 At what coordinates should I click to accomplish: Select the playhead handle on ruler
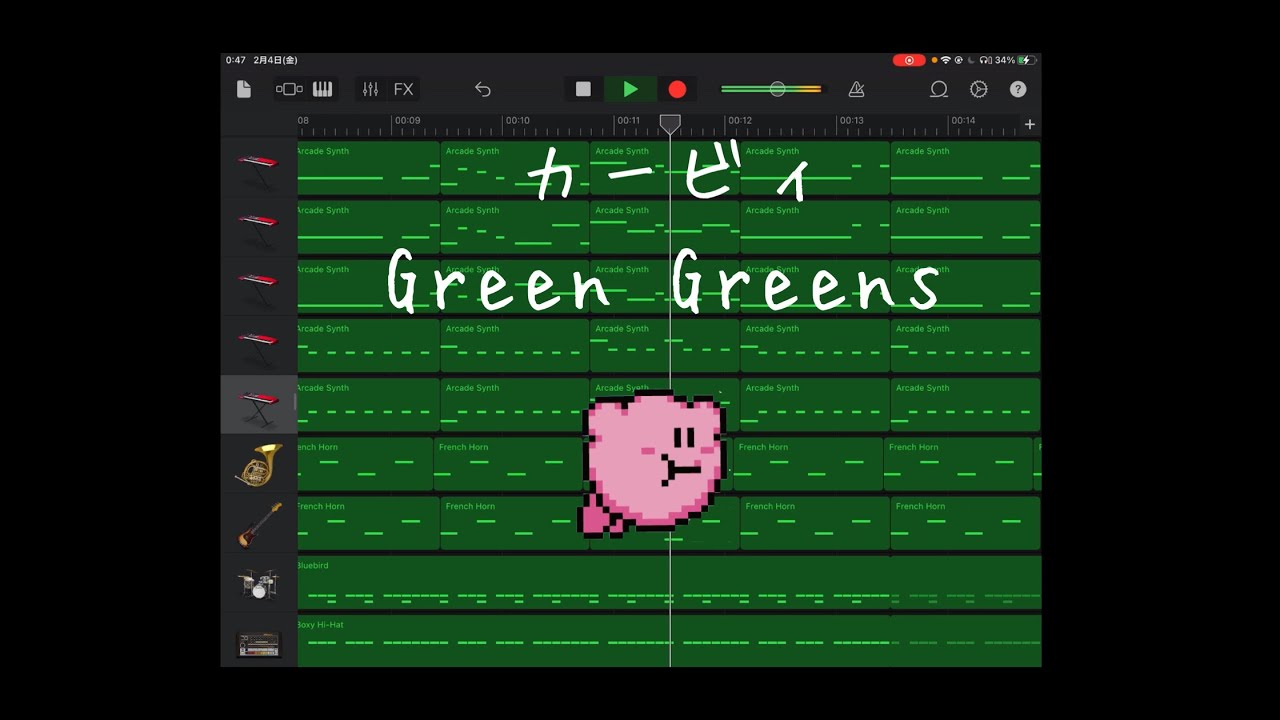pyautogui.click(x=670, y=123)
